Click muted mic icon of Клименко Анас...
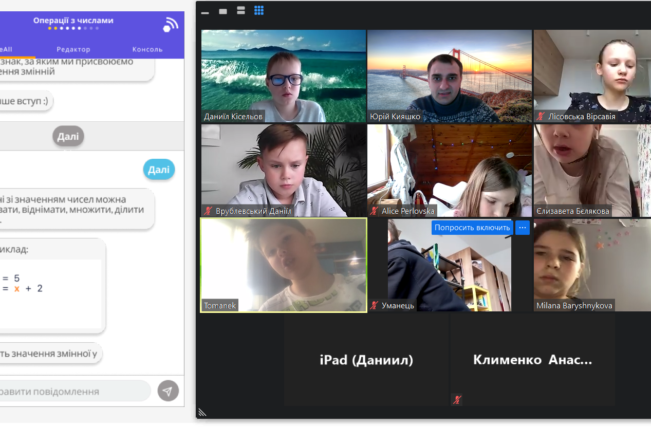651x427 pixels. click(457, 400)
